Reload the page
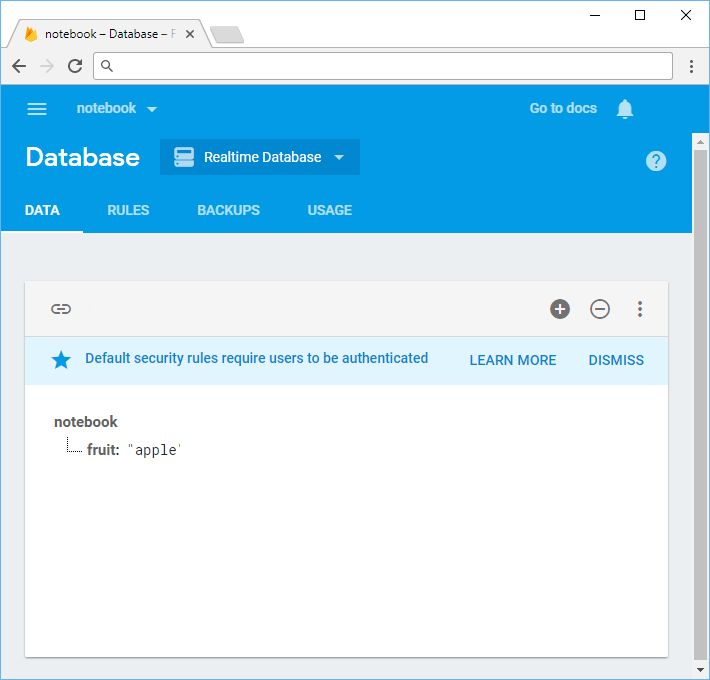 click(75, 66)
